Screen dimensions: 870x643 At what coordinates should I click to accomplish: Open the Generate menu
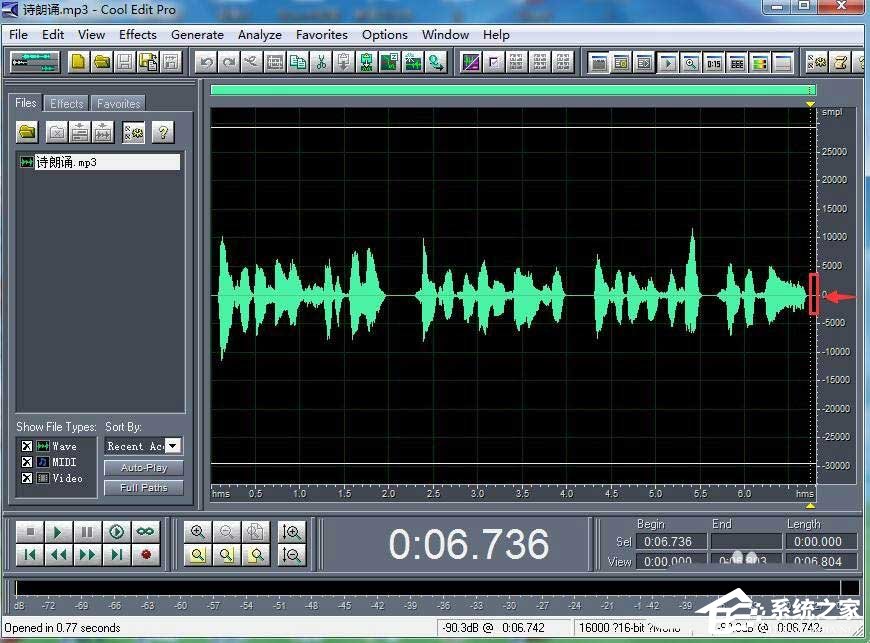pos(197,34)
